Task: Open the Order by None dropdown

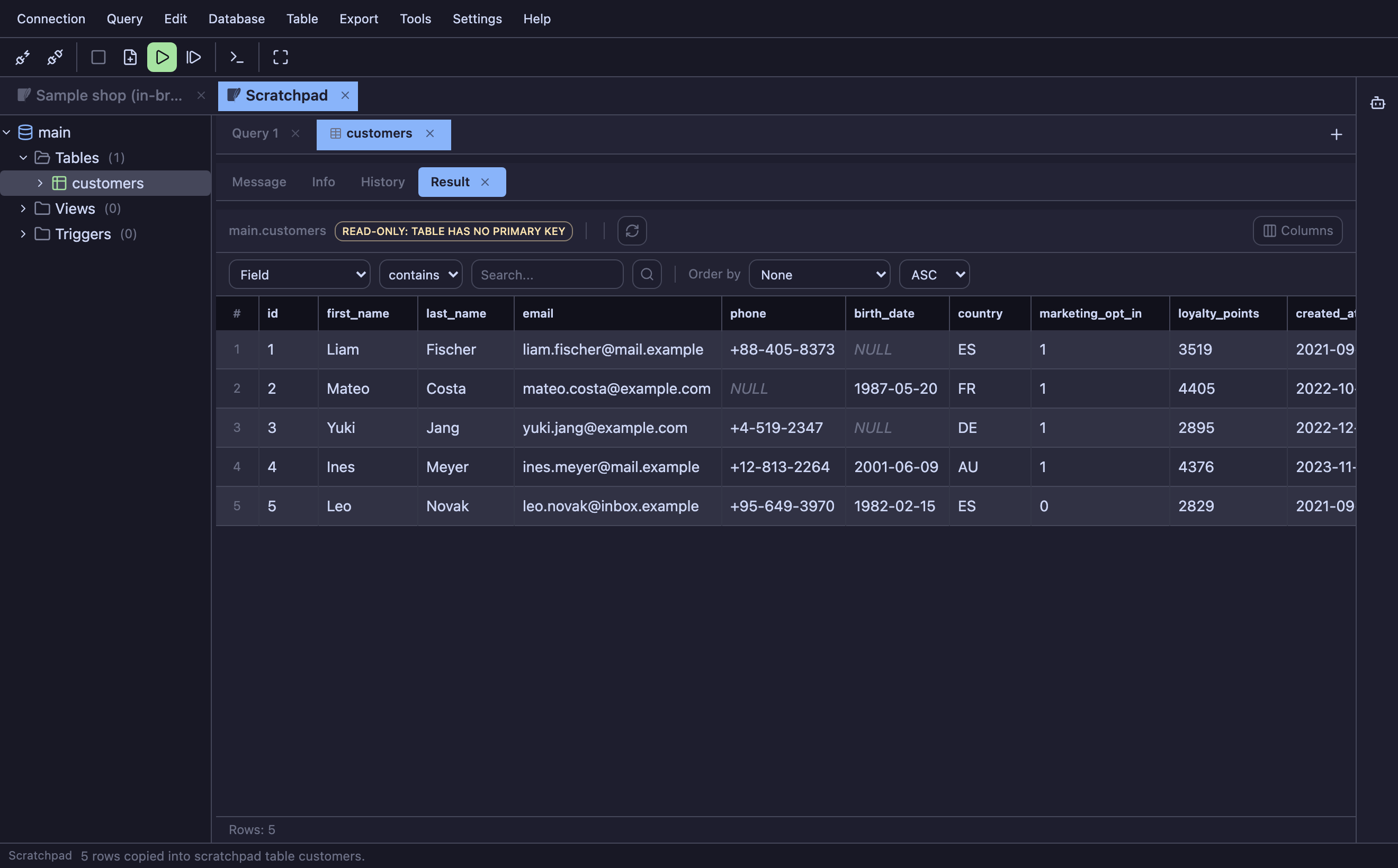Action: point(819,274)
